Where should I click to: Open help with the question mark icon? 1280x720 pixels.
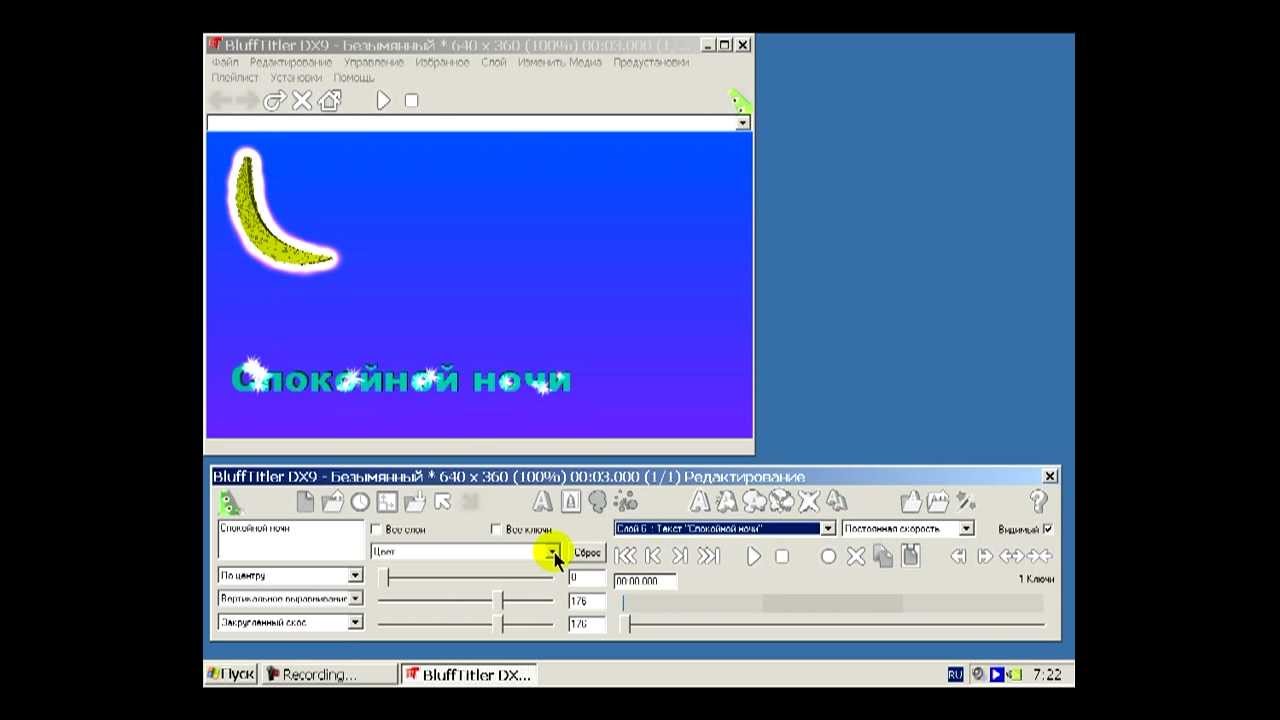point(1038,502)
